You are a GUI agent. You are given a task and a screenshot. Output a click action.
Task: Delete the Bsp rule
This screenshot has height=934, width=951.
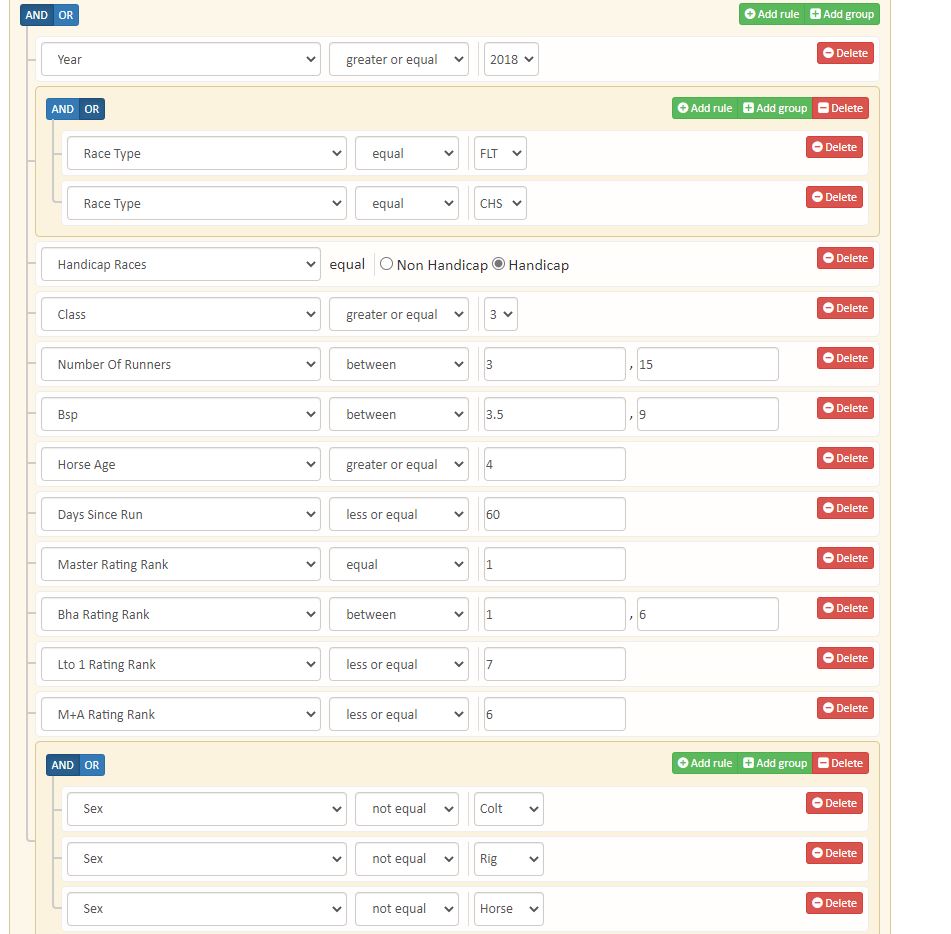[845, 408]
